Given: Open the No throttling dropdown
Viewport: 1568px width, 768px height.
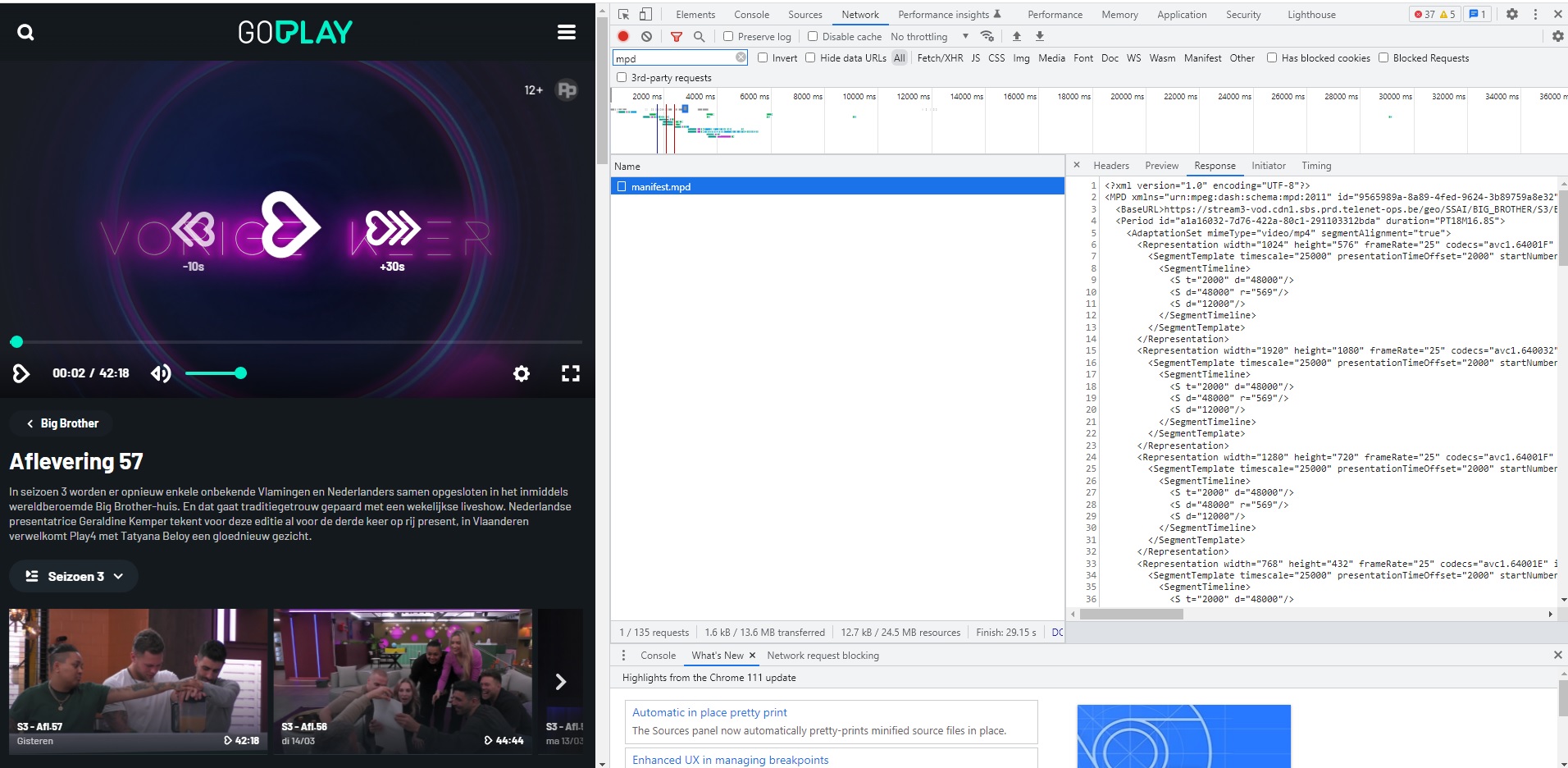Looking at the screenshot, I should (929, 36).
